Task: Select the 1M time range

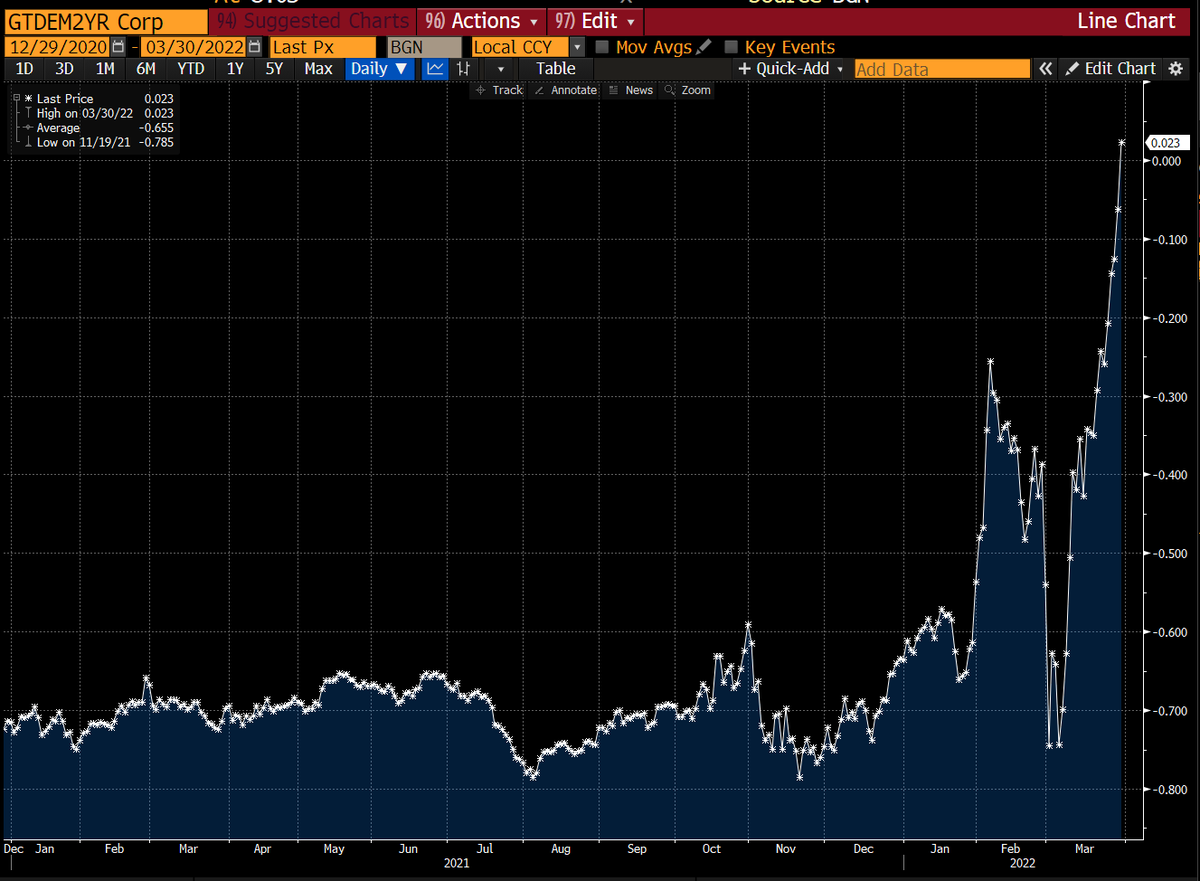Action: [105, 69]
